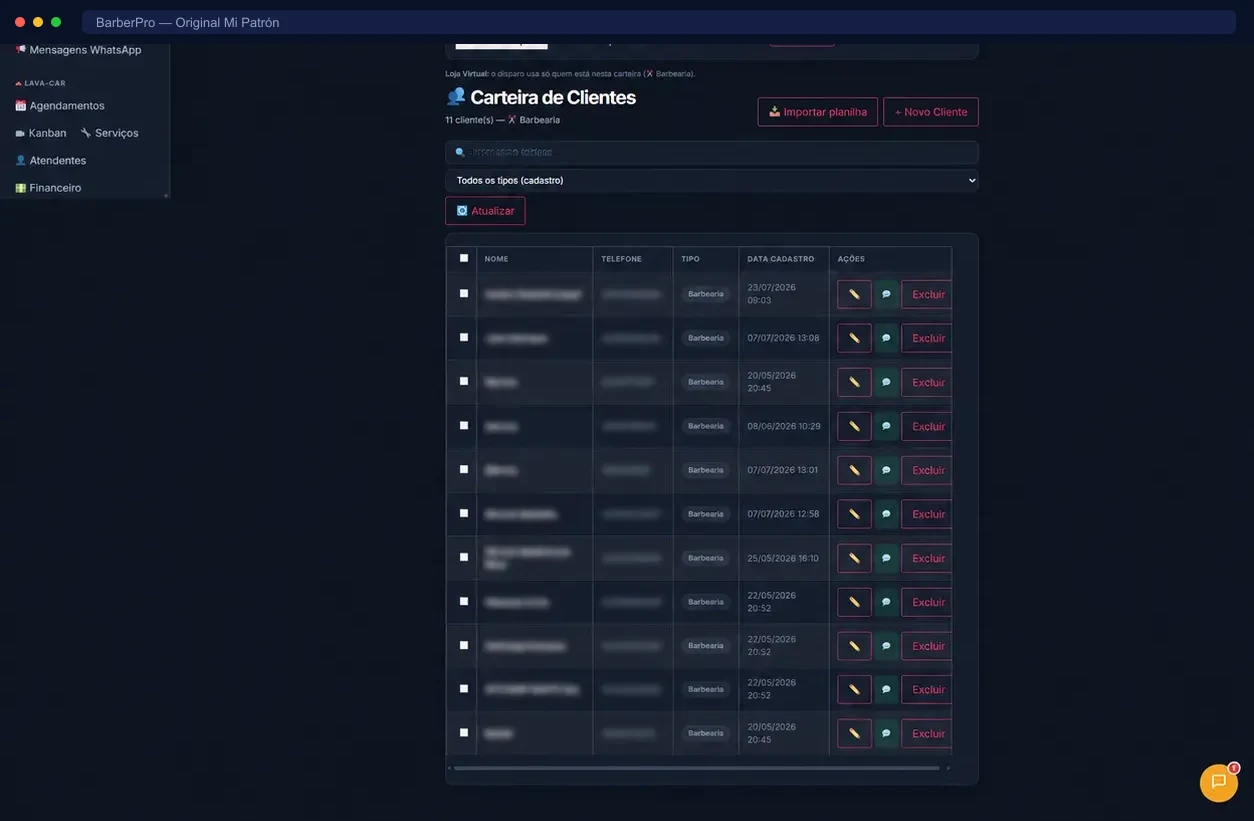The width and height of the screenshot is (1254, 821).
Task: Open the chat message icon for the 07/07/2026 13:08 client
Action: pos(886,338)
